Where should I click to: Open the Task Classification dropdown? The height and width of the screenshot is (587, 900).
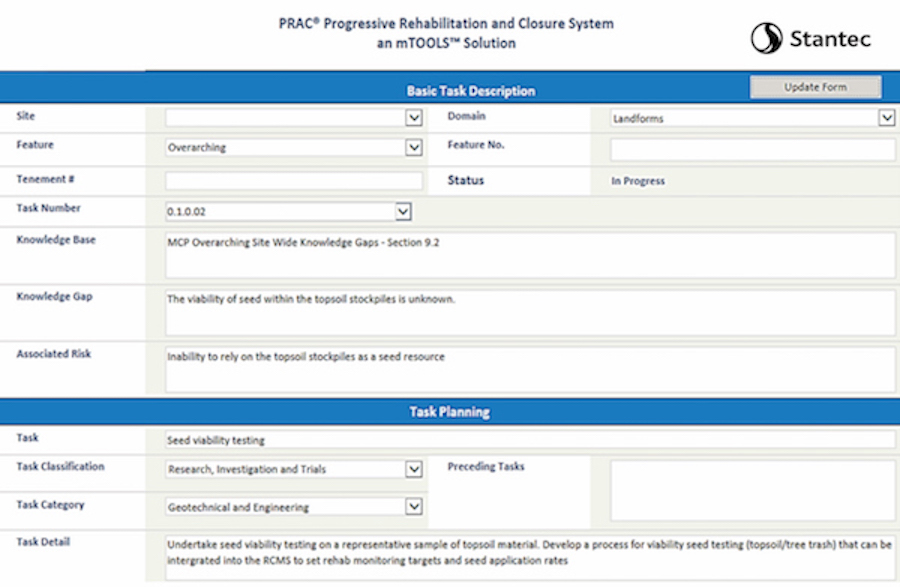pyautogui.click(x=414, y=469)
